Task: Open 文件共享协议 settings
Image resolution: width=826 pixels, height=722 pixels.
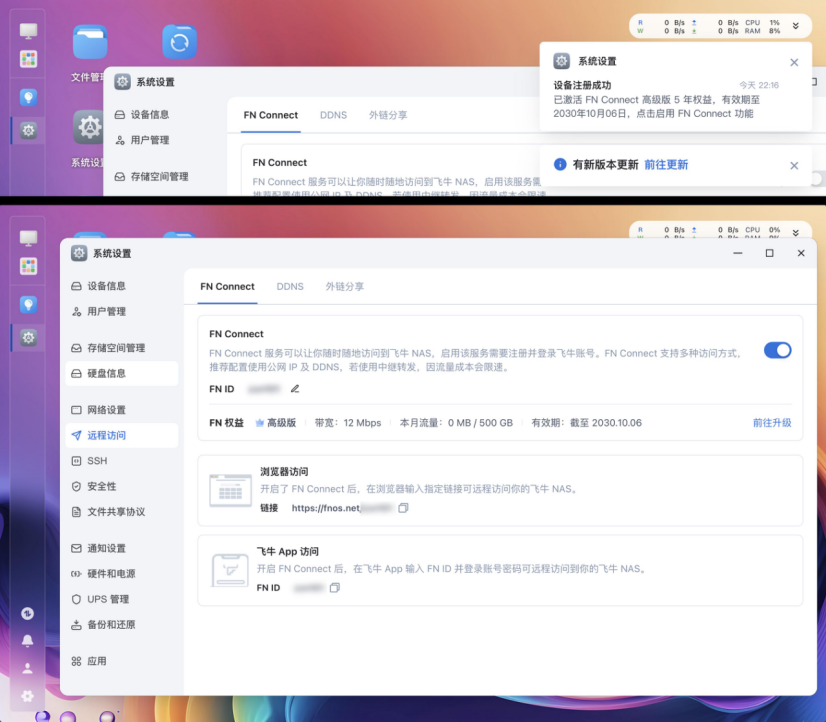Action: 122,512
